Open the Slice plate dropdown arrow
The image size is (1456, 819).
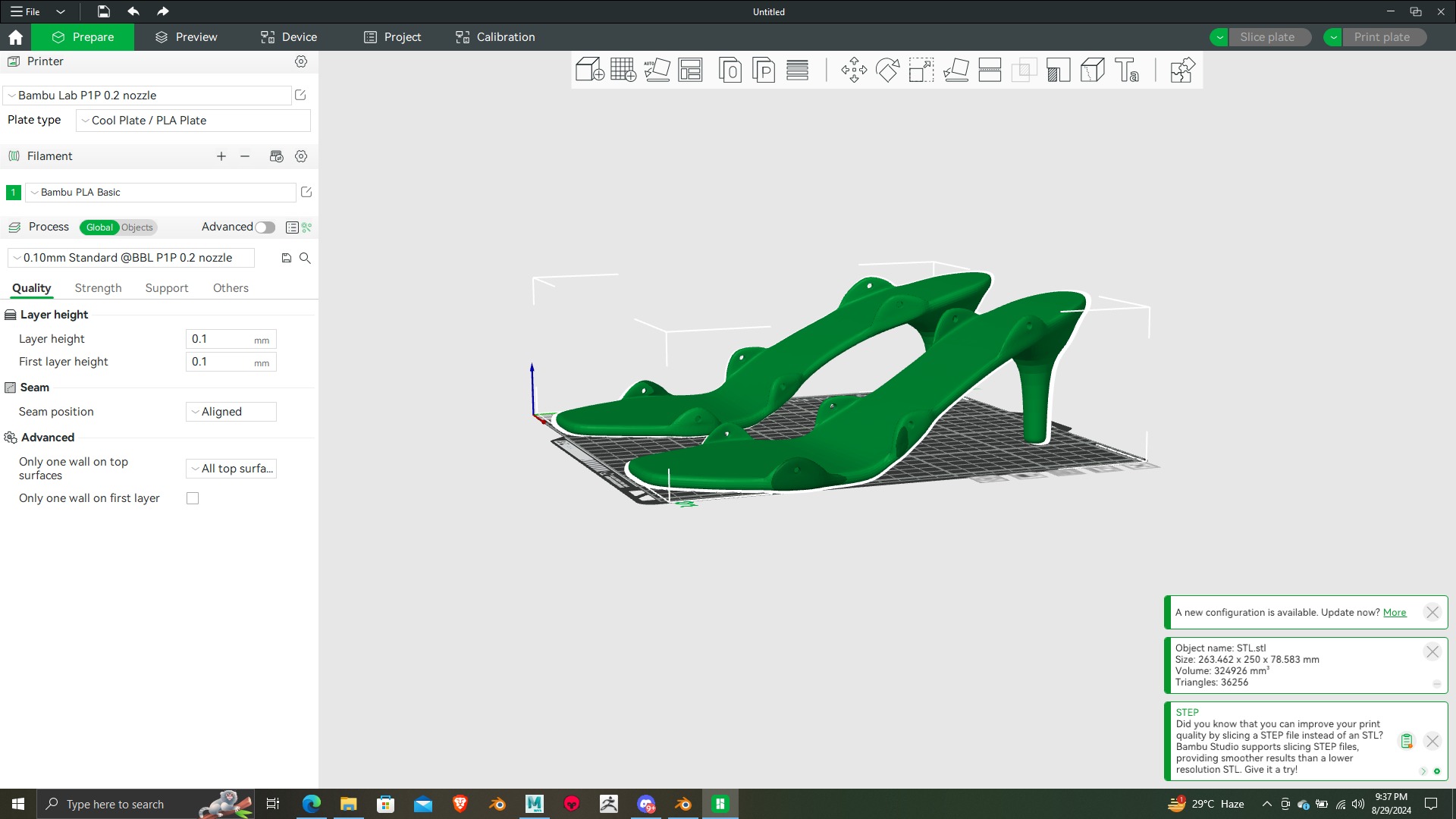pos(1219,37)
